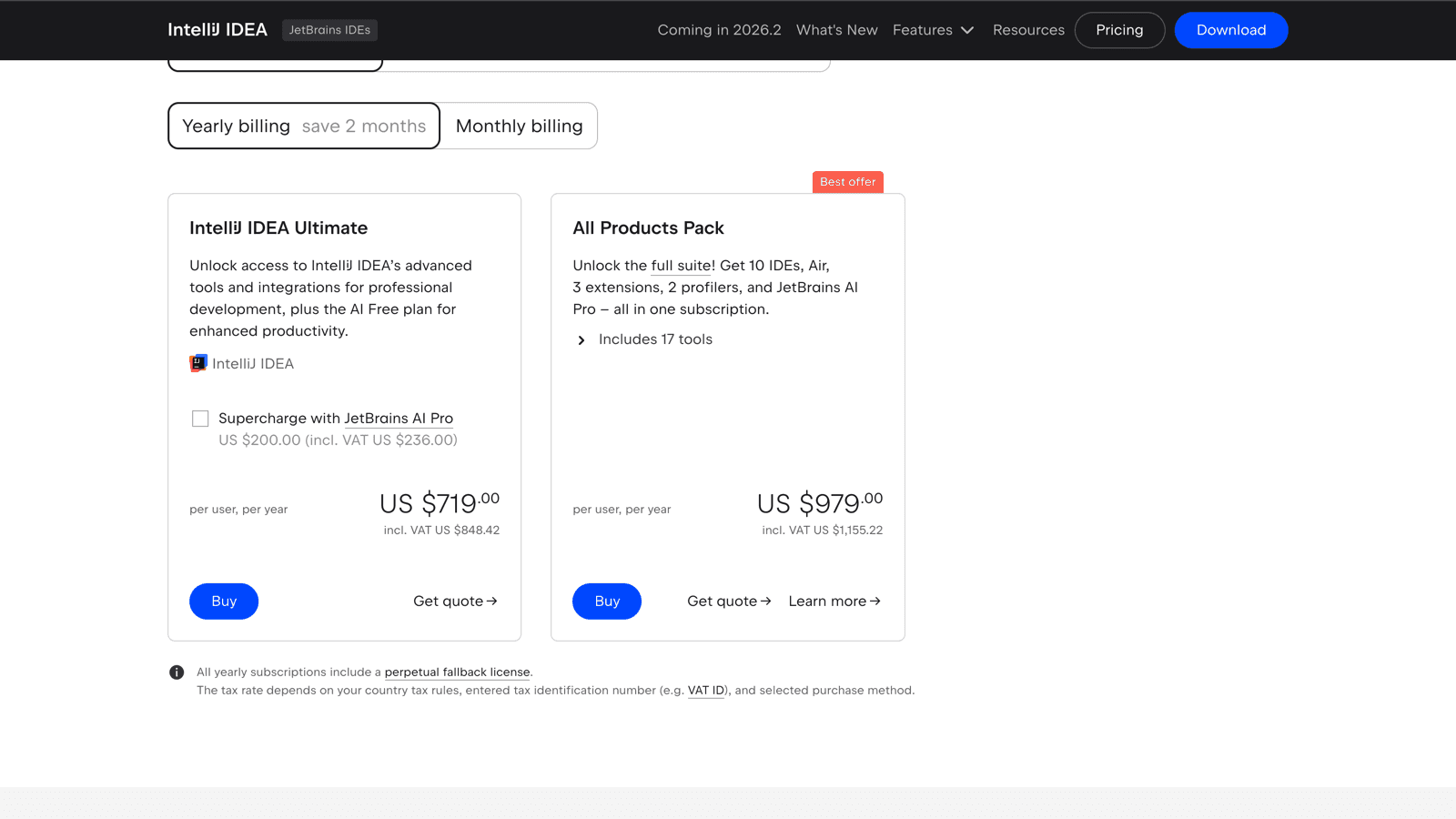Click the US $200.00 AI Pro price text
Screen dimensions: 1456x819
pyautogui.click(x=338, y=440)
